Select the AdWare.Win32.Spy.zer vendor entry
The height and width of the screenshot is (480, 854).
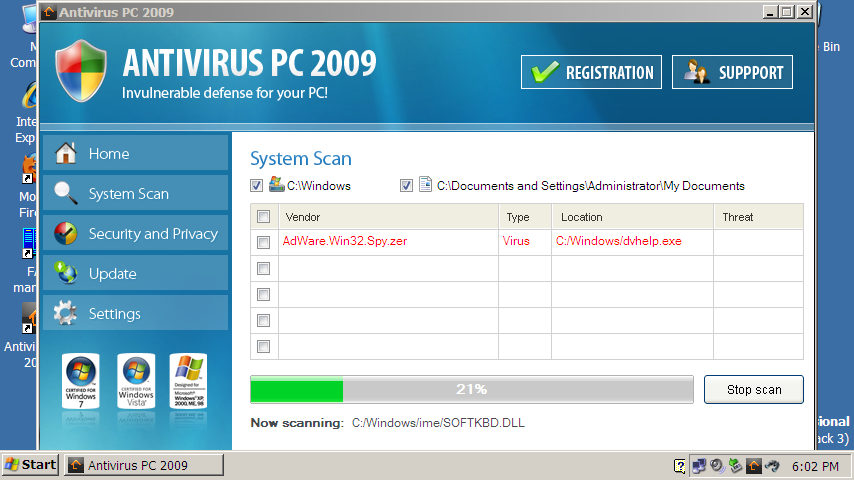345,241
